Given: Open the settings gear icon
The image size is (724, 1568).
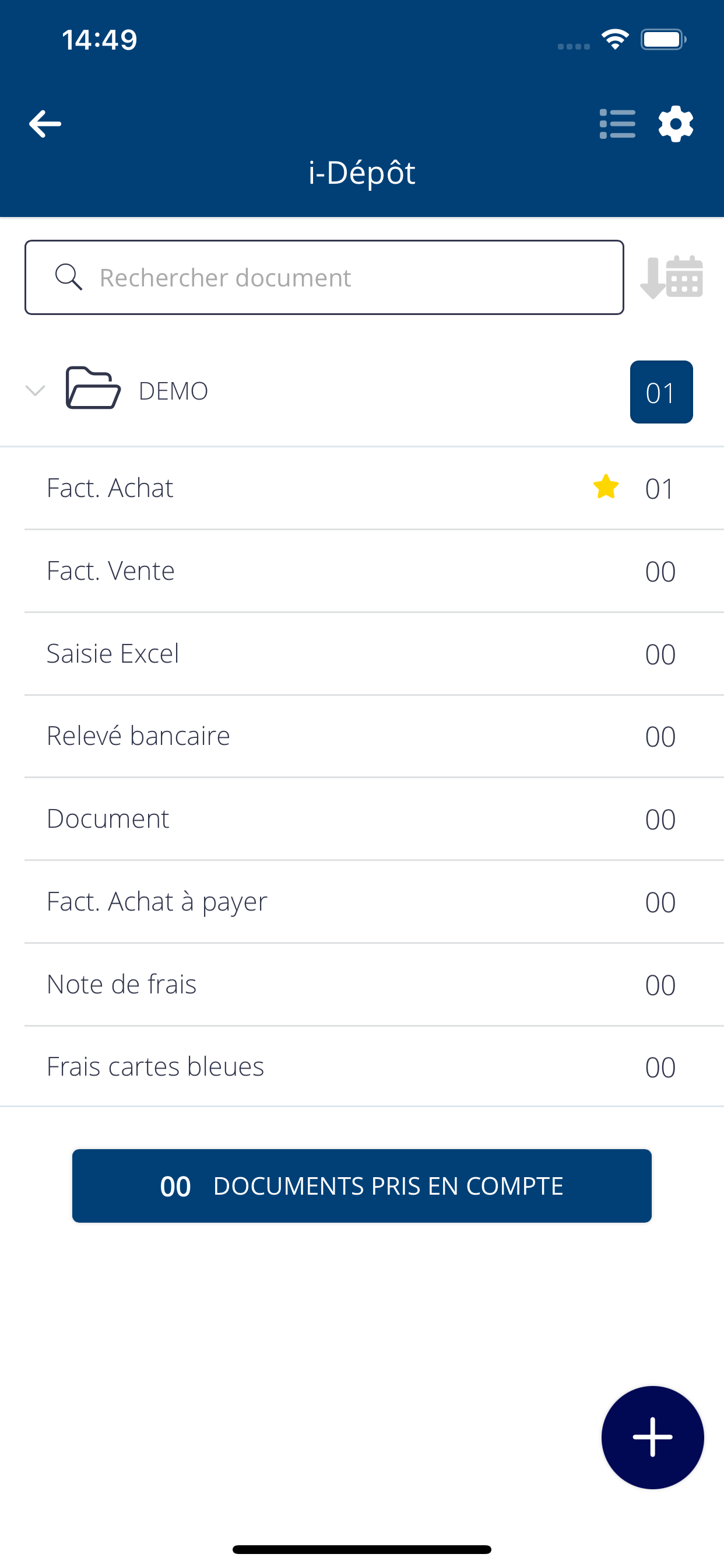Looking at the screenshot, I should tap(676, 124).
